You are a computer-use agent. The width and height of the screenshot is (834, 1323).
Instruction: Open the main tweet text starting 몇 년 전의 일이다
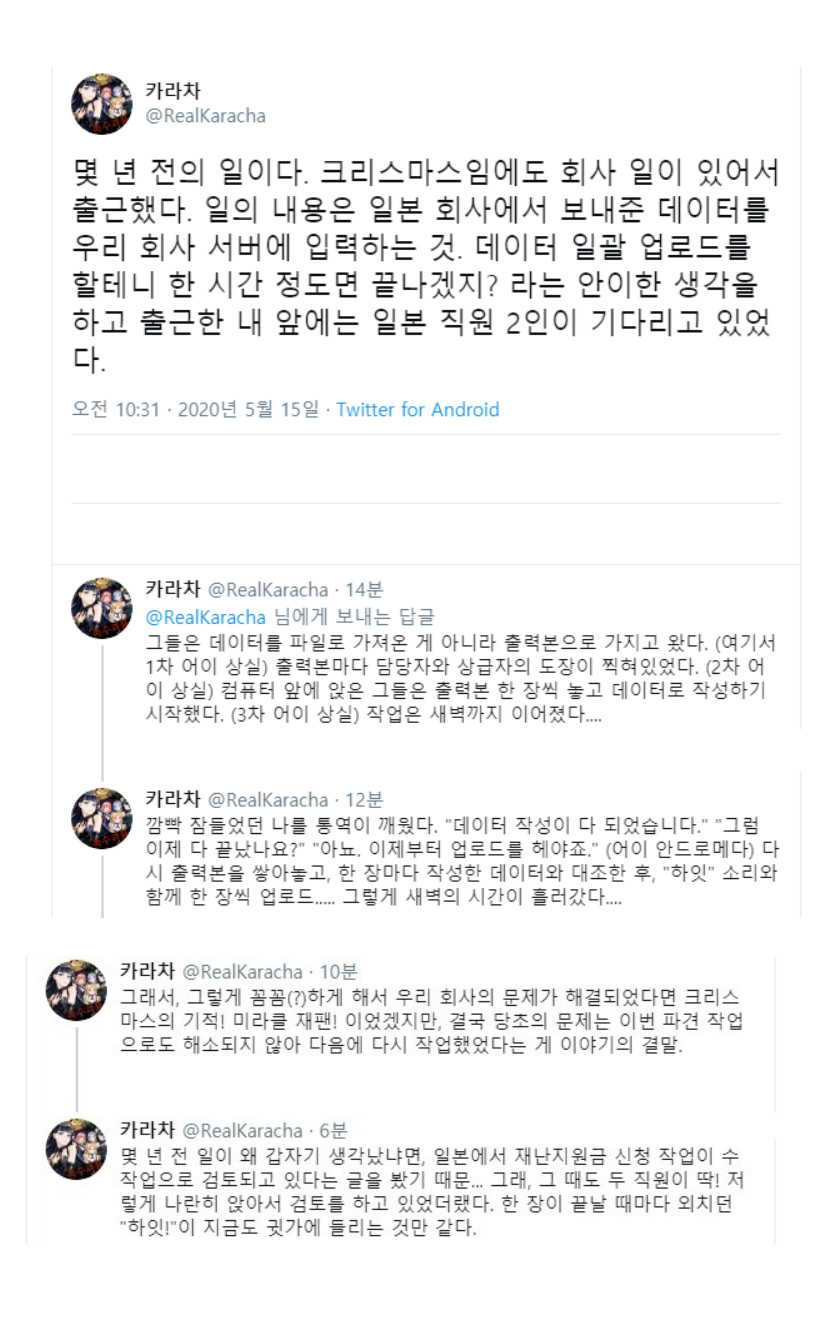[425, 265]
